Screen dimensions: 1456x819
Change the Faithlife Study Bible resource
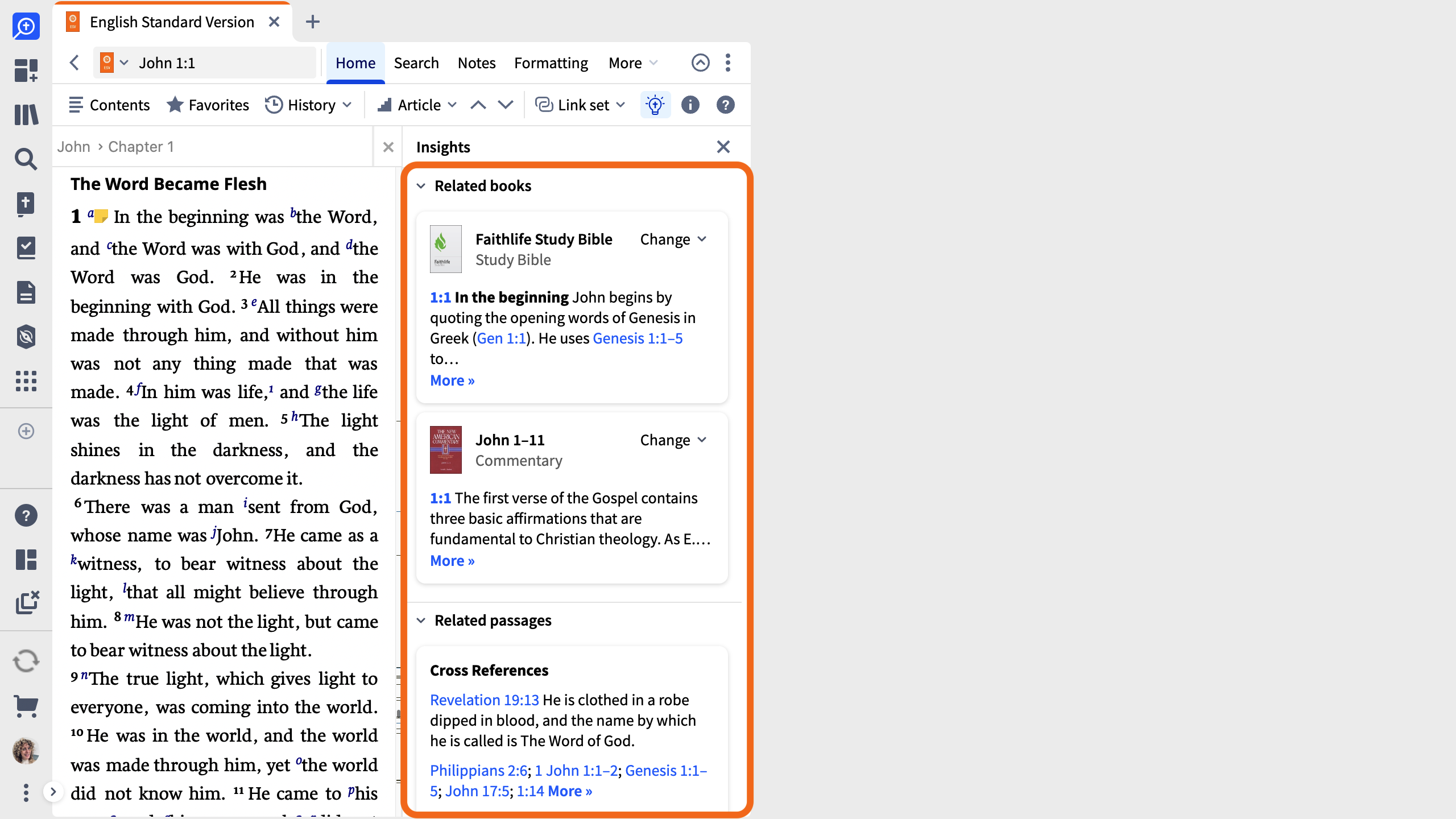[674, 239]
